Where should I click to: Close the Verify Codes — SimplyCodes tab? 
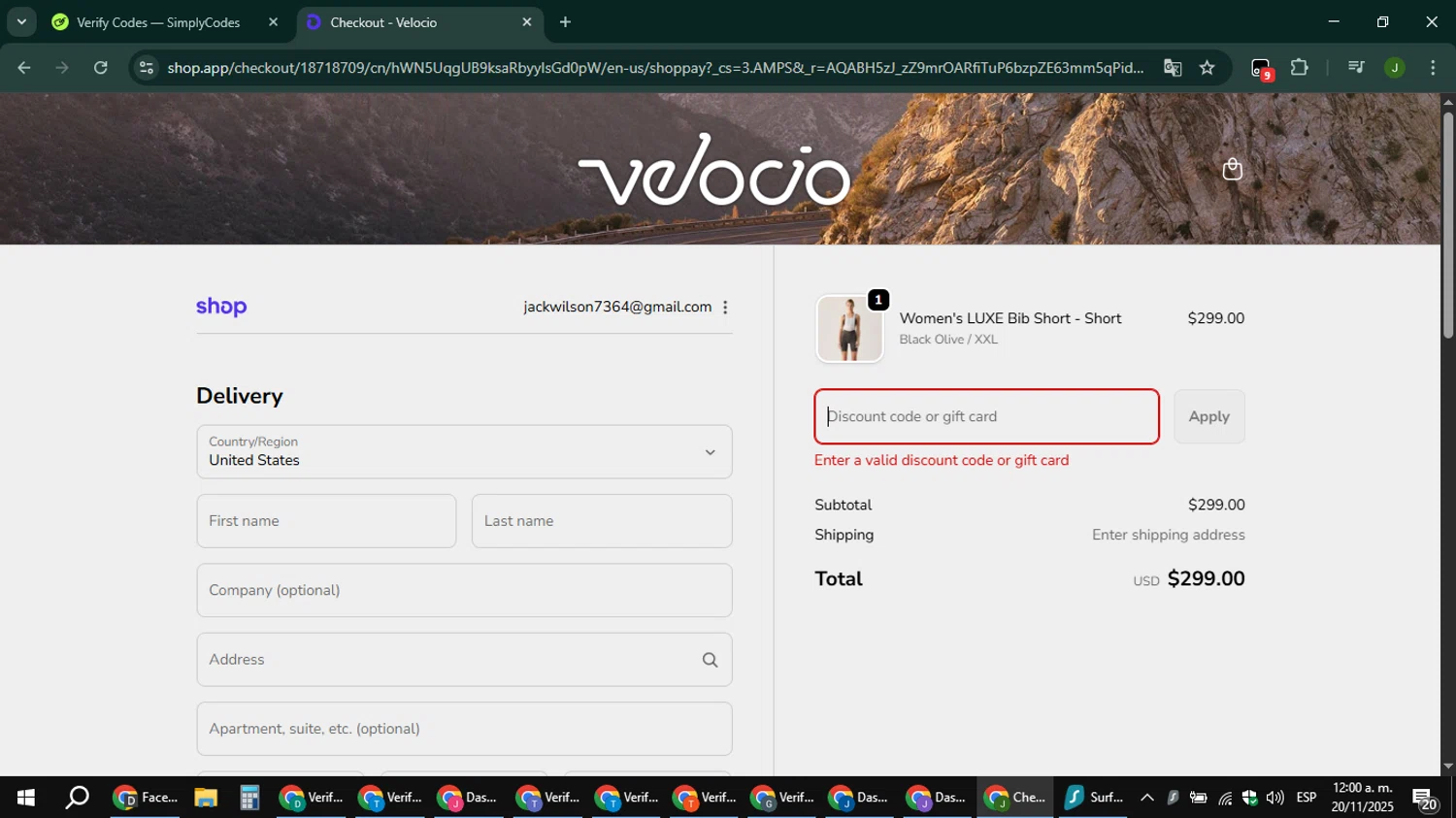click(273, 22)
